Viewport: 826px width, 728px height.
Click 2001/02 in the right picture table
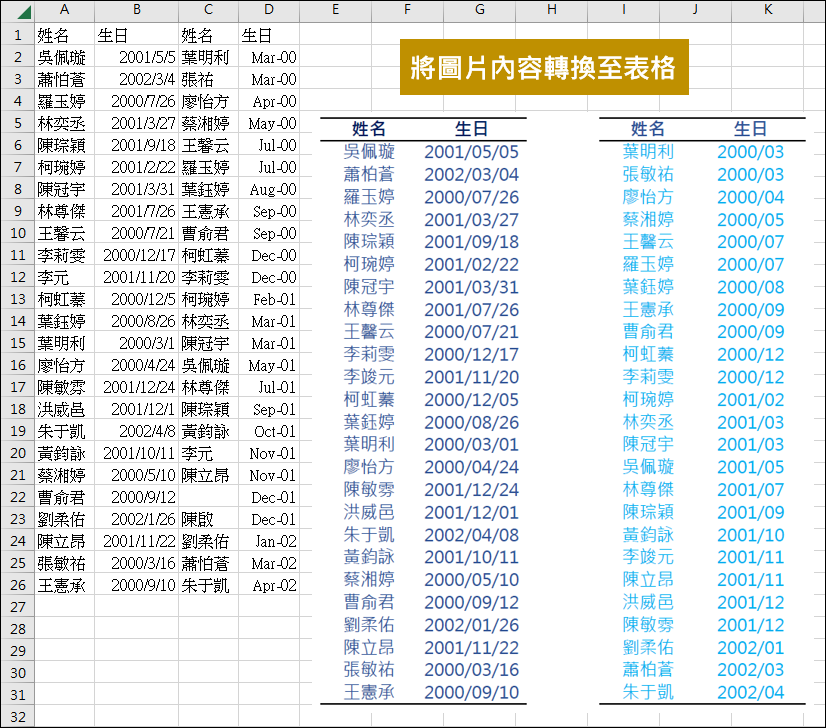751,400
